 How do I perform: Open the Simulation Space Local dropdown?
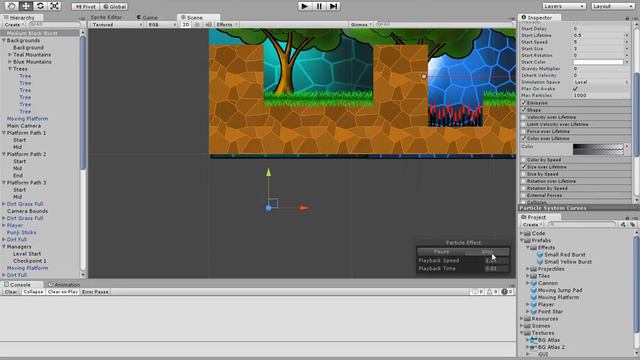601,82
